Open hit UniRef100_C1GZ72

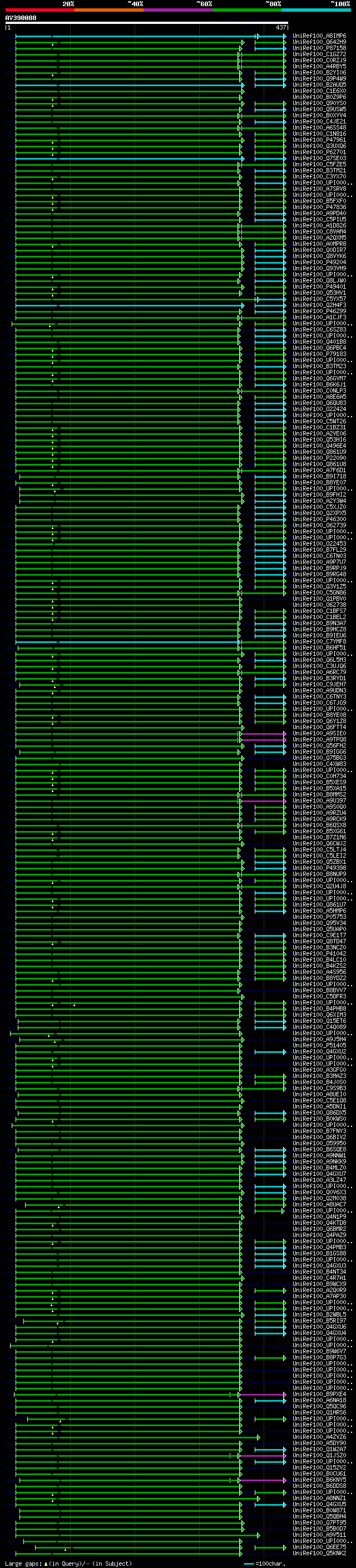[319, 54]
